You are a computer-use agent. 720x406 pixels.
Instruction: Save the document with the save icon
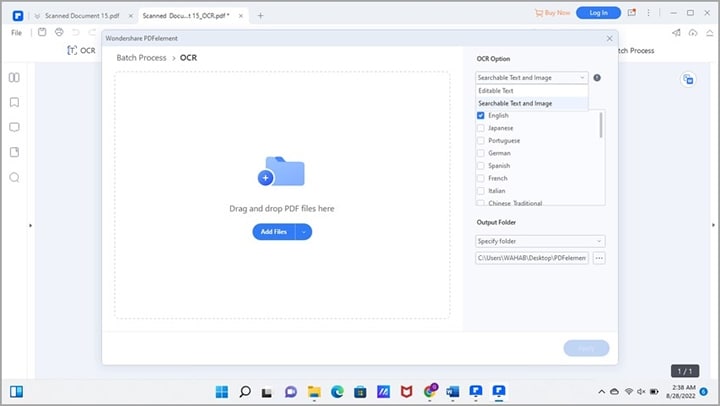coord(42,32)
